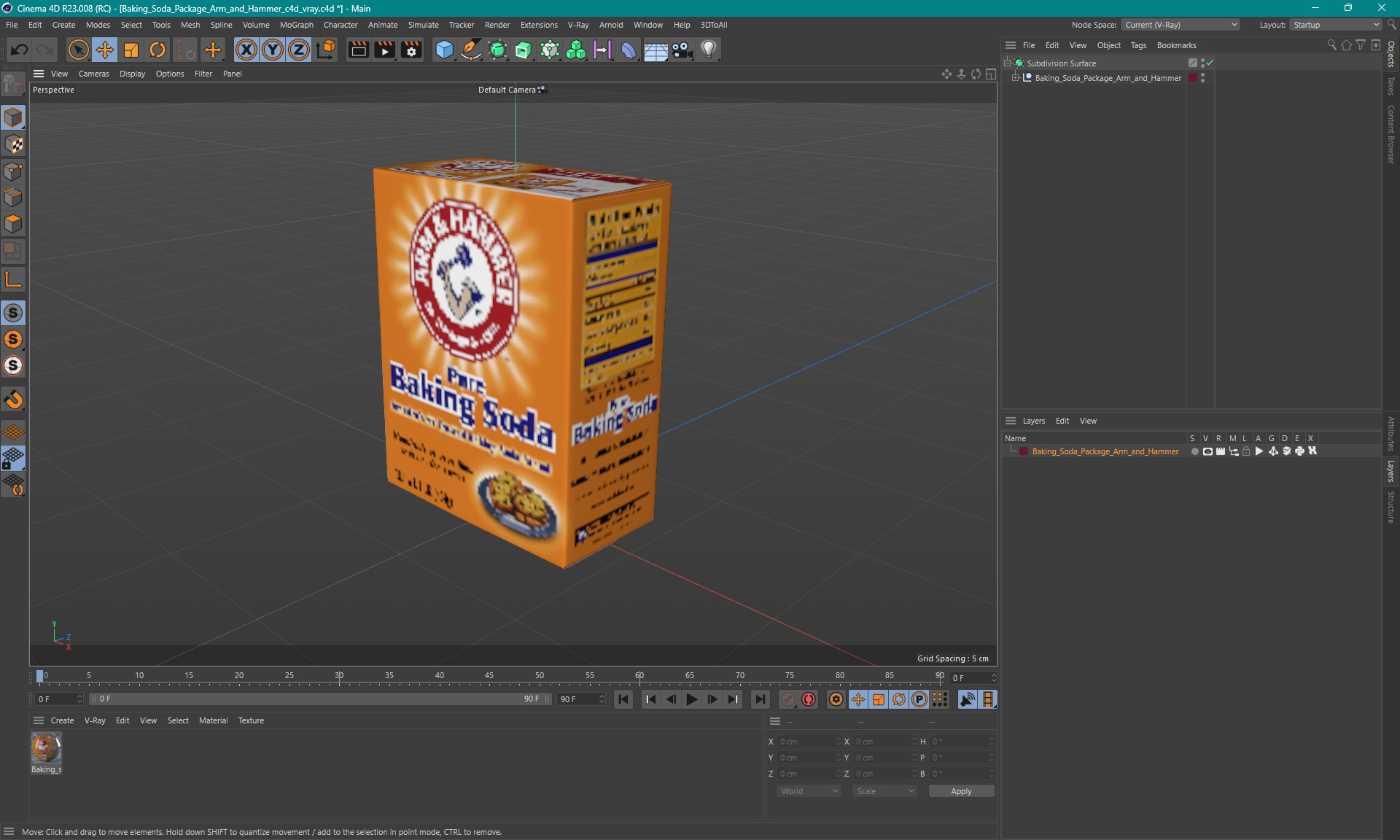The height and width of the screenshot is (840, 1400).
Task: Open the Layers panel View menu
Action: click(1088, 421)
